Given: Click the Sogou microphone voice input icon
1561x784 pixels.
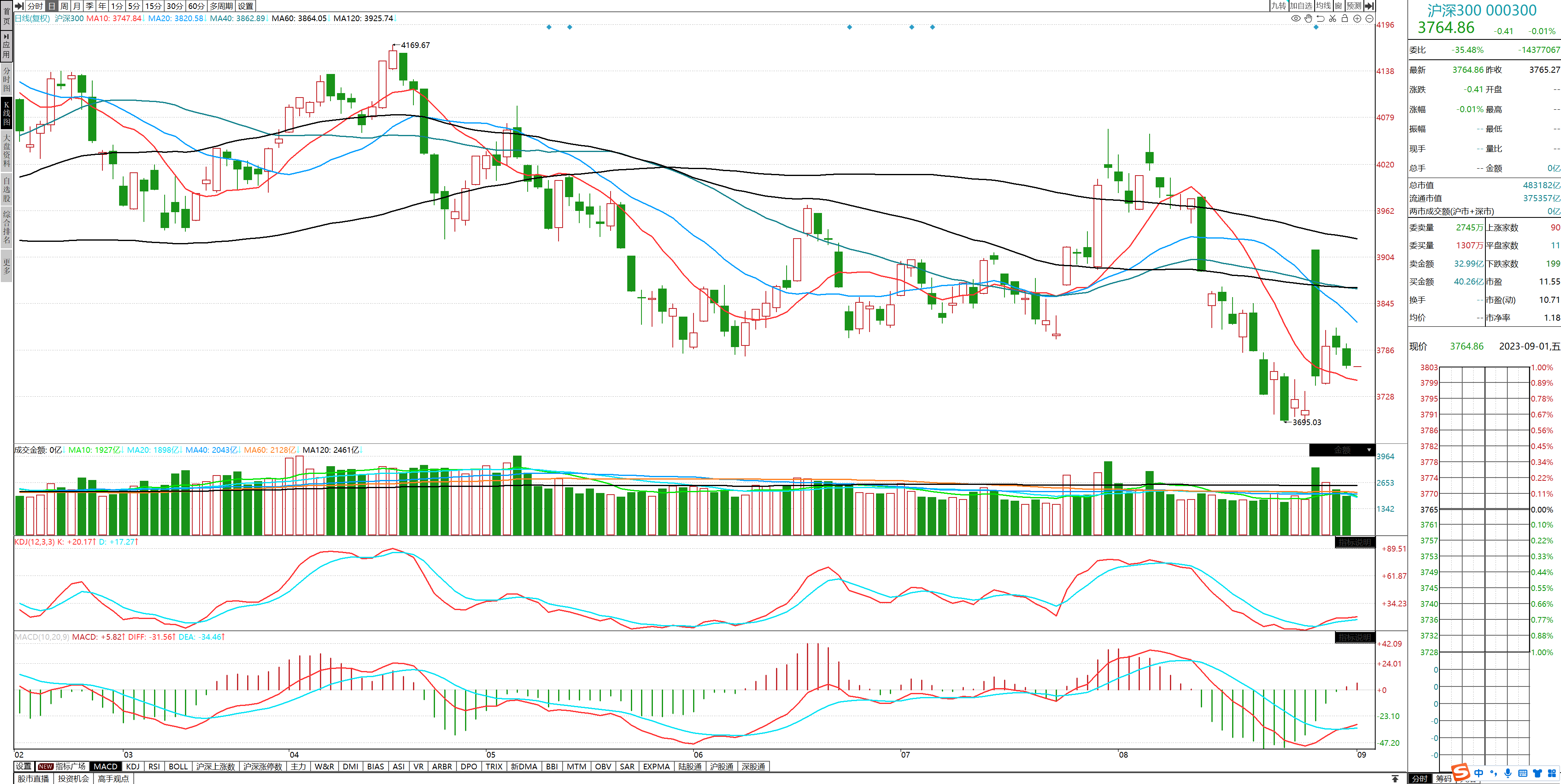Looking at the screenshot, I should pos(1508,773).
